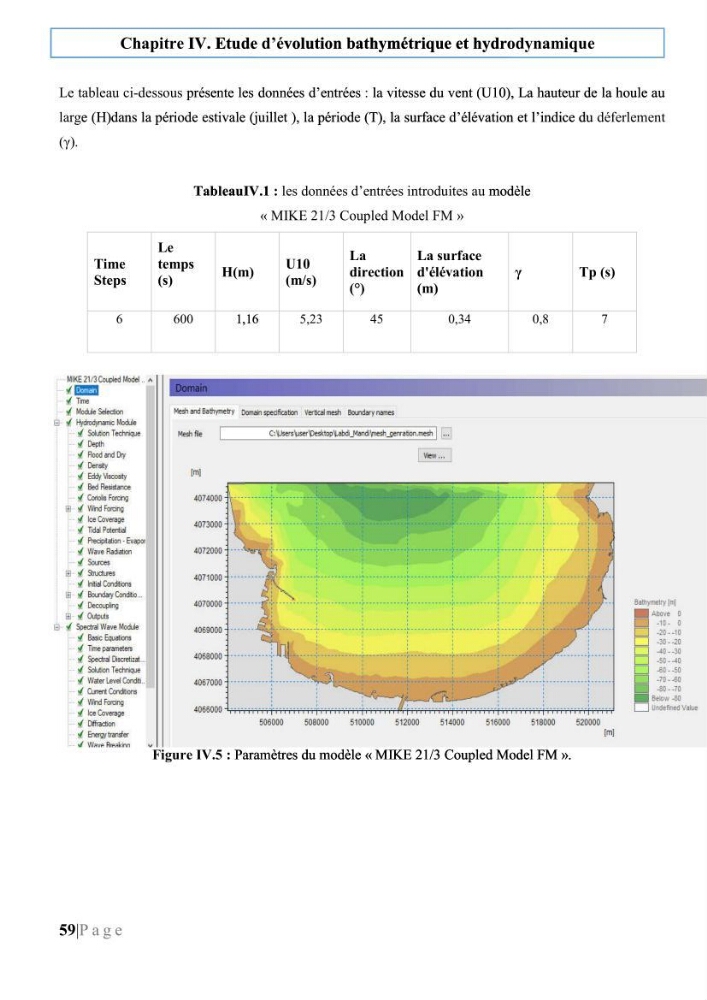Select the Time parameters item
707x1000 pixels.
click(x=110, y=649)
